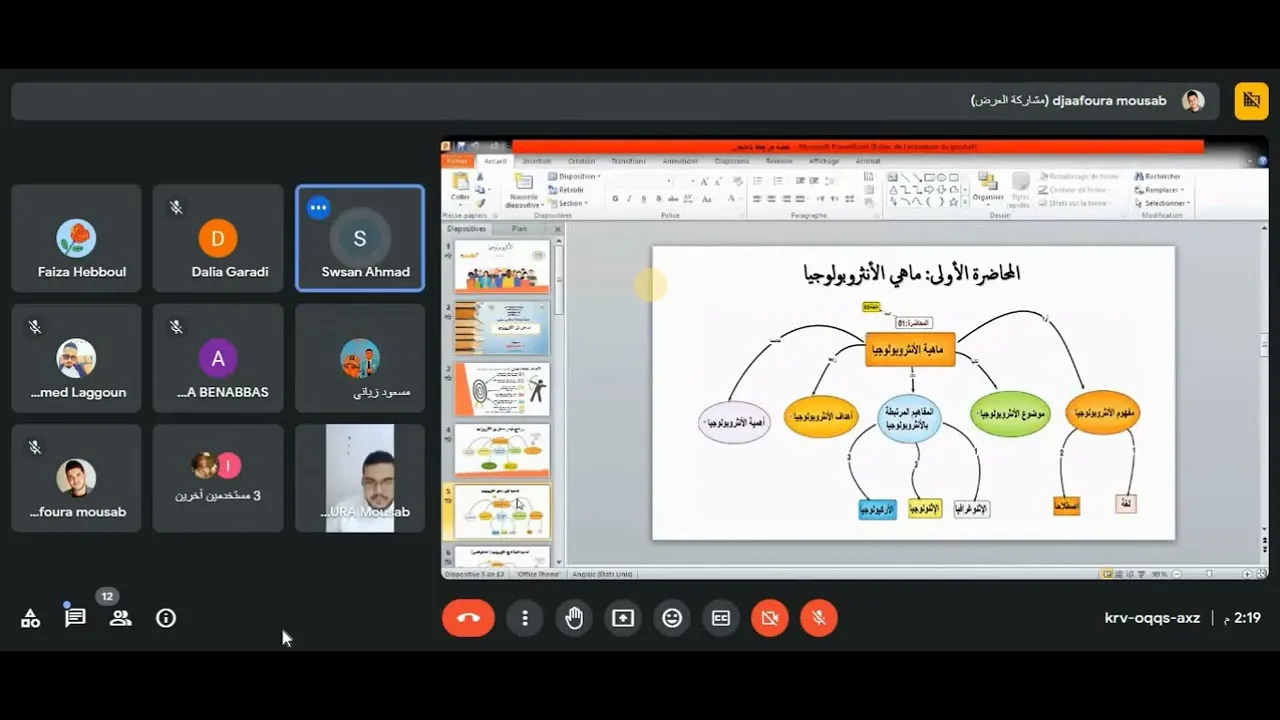The image size is (1280, 720).
Task: Select the Dalia Garadi participant tile
Action: (x=218, y=238)
